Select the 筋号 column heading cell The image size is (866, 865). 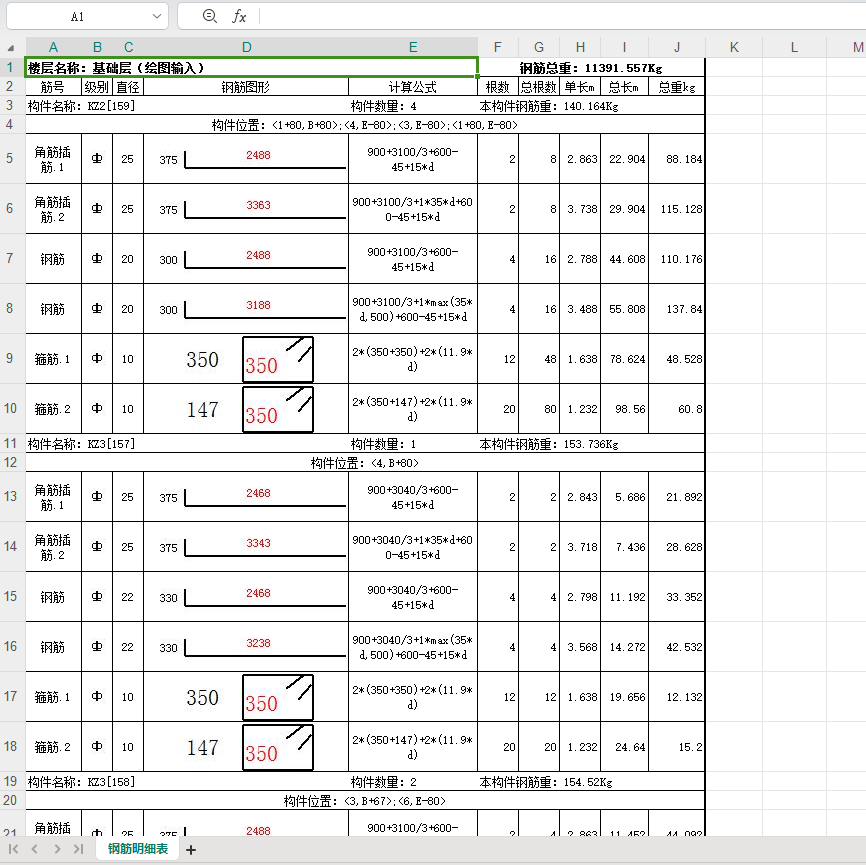coord(54,87)
